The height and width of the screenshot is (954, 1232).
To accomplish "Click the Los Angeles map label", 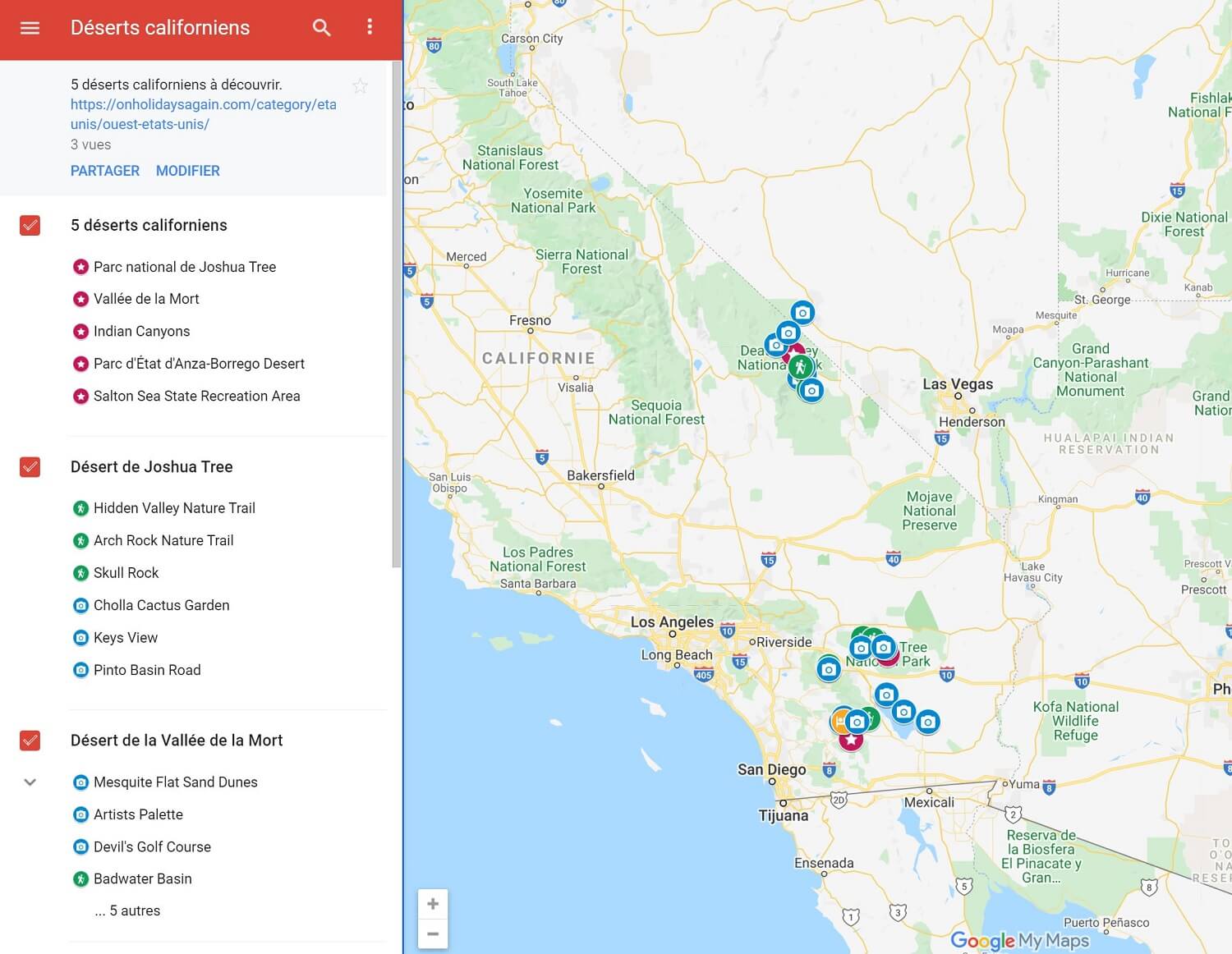I will pyautogui.click(x=672, y=622).
